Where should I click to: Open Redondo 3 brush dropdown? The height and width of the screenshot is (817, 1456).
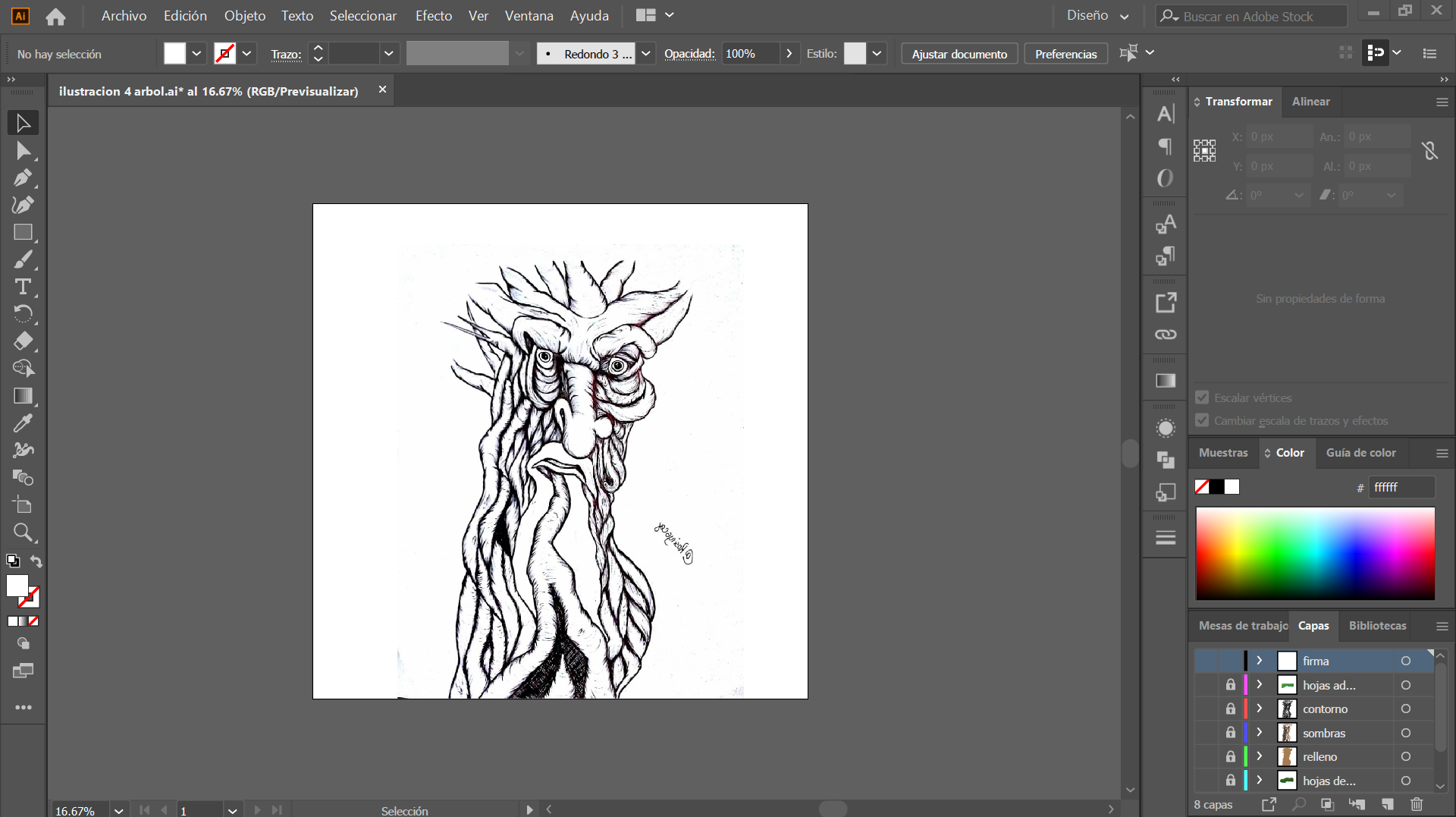646,53
